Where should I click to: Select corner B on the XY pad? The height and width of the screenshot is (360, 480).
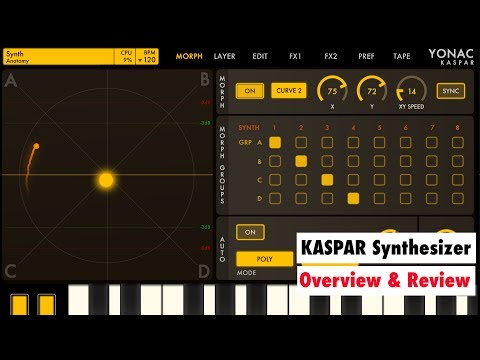tap(205, 79)
